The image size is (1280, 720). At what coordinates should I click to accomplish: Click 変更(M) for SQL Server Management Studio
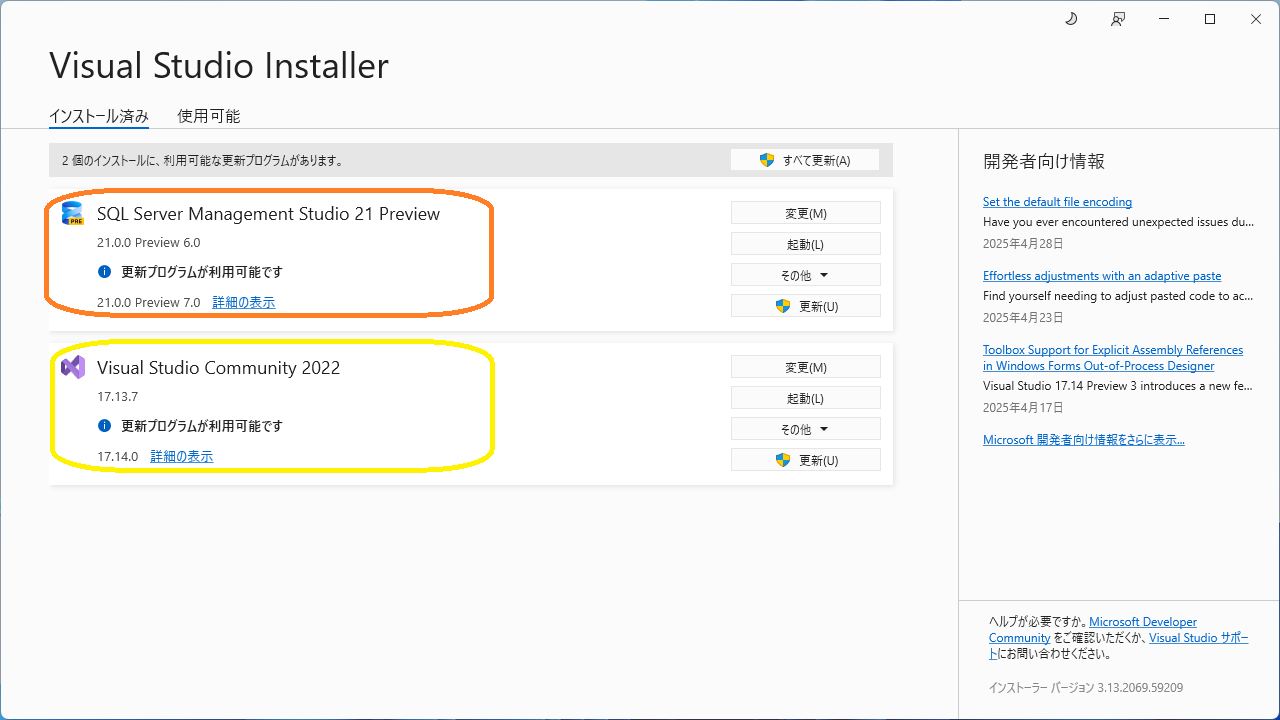(806, 213)
